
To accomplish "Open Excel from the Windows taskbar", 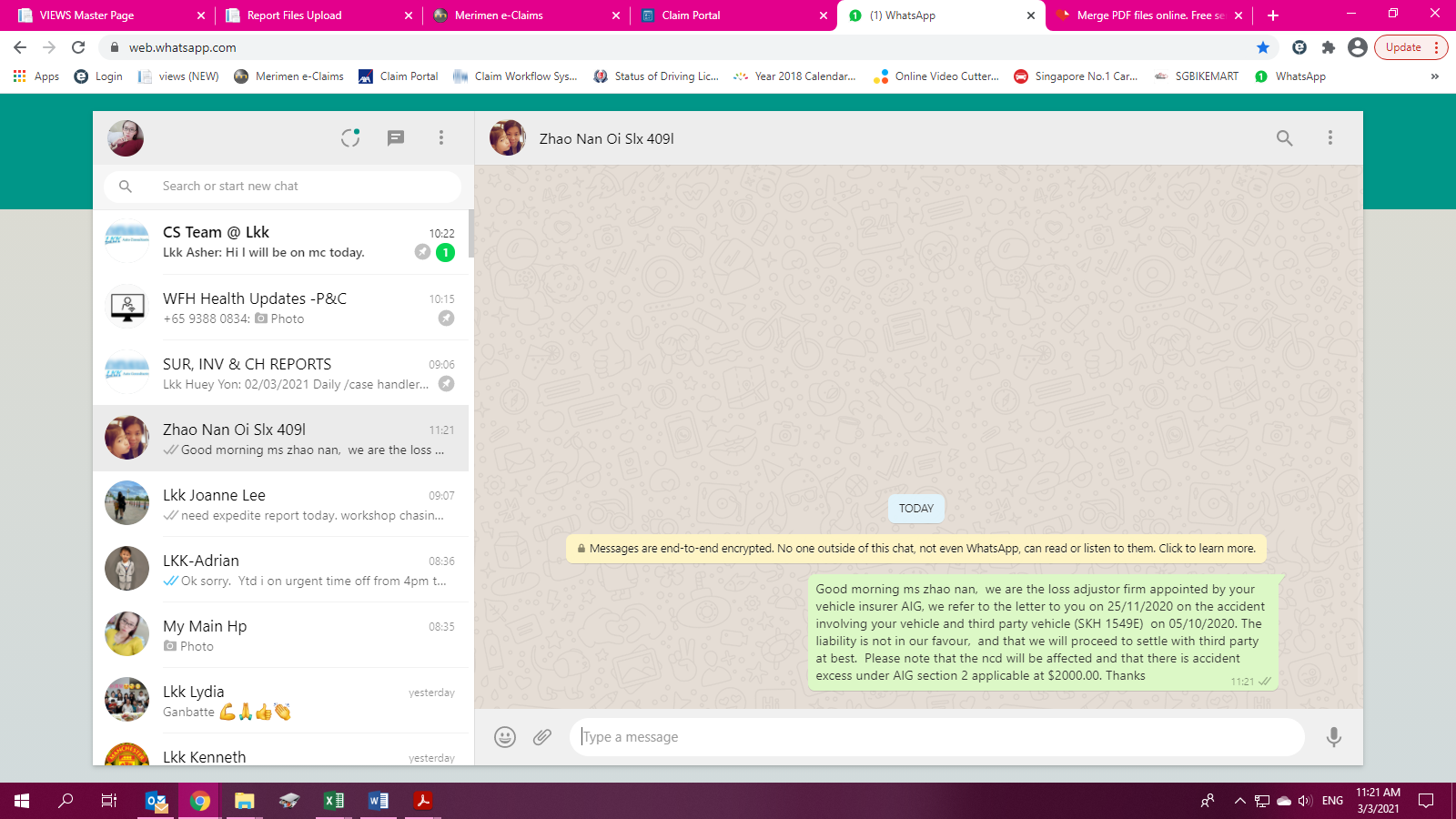I will point(334,801).
